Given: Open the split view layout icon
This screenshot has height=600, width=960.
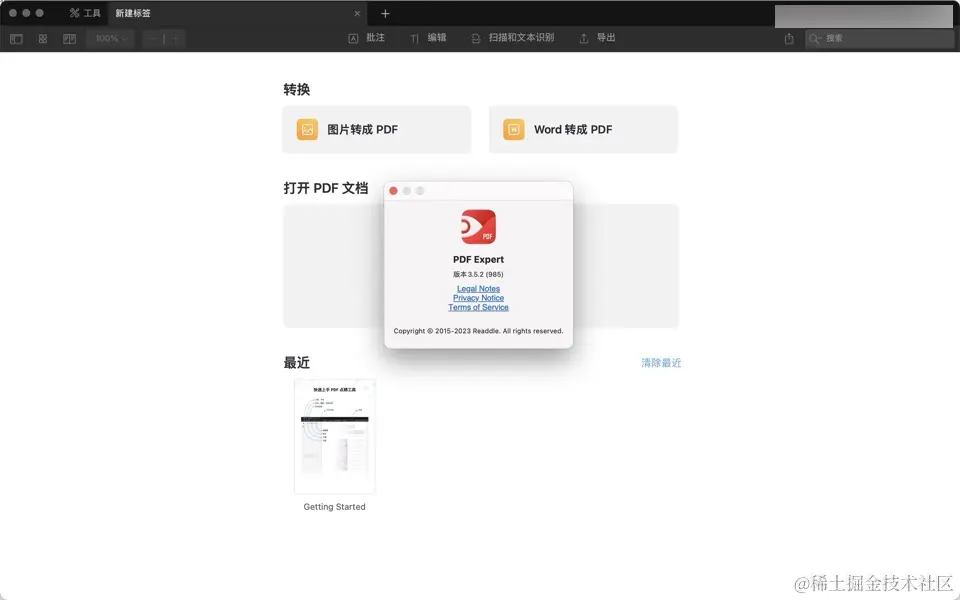Looking at the screenshot, I should 69,39.
